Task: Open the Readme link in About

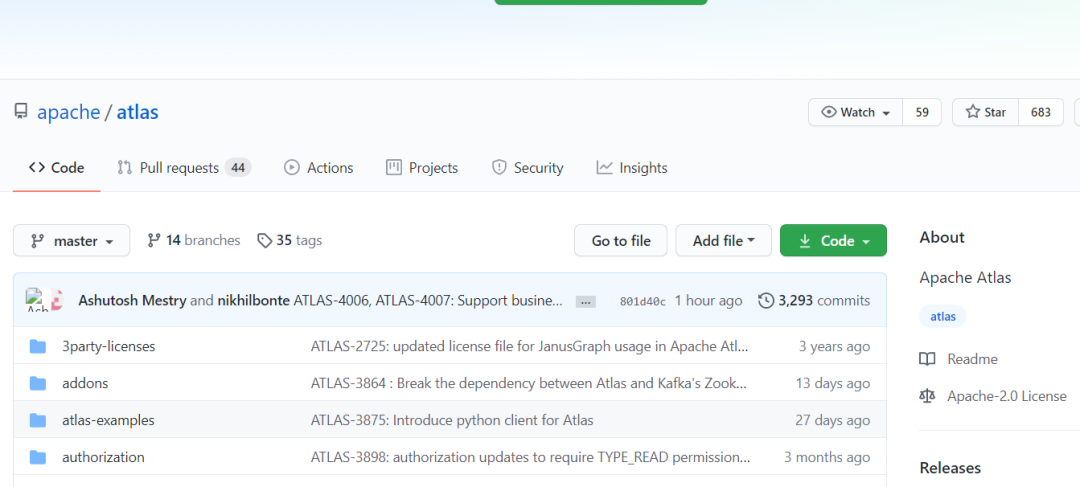Action: pos(972,359)
